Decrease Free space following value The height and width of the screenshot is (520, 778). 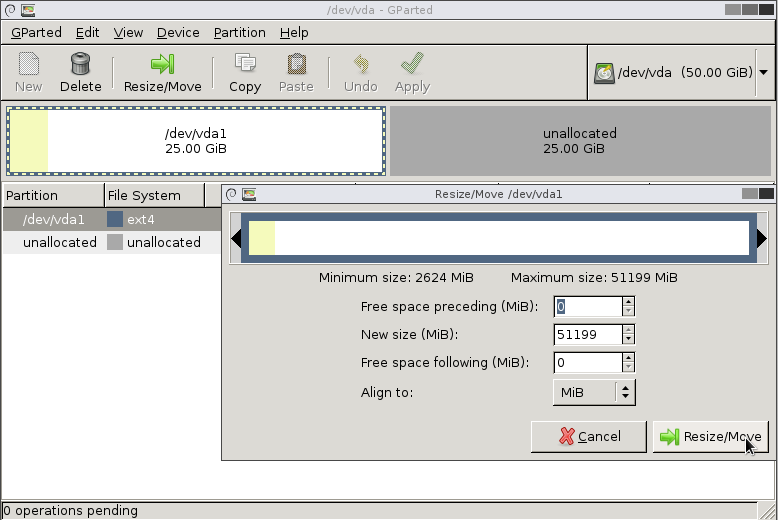(629, 368)
